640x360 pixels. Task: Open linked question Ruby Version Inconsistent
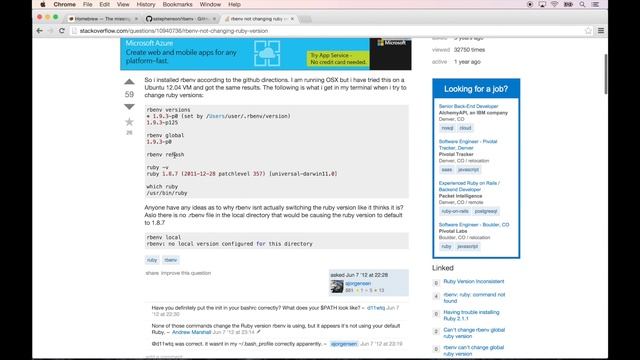tap(473, 281)
